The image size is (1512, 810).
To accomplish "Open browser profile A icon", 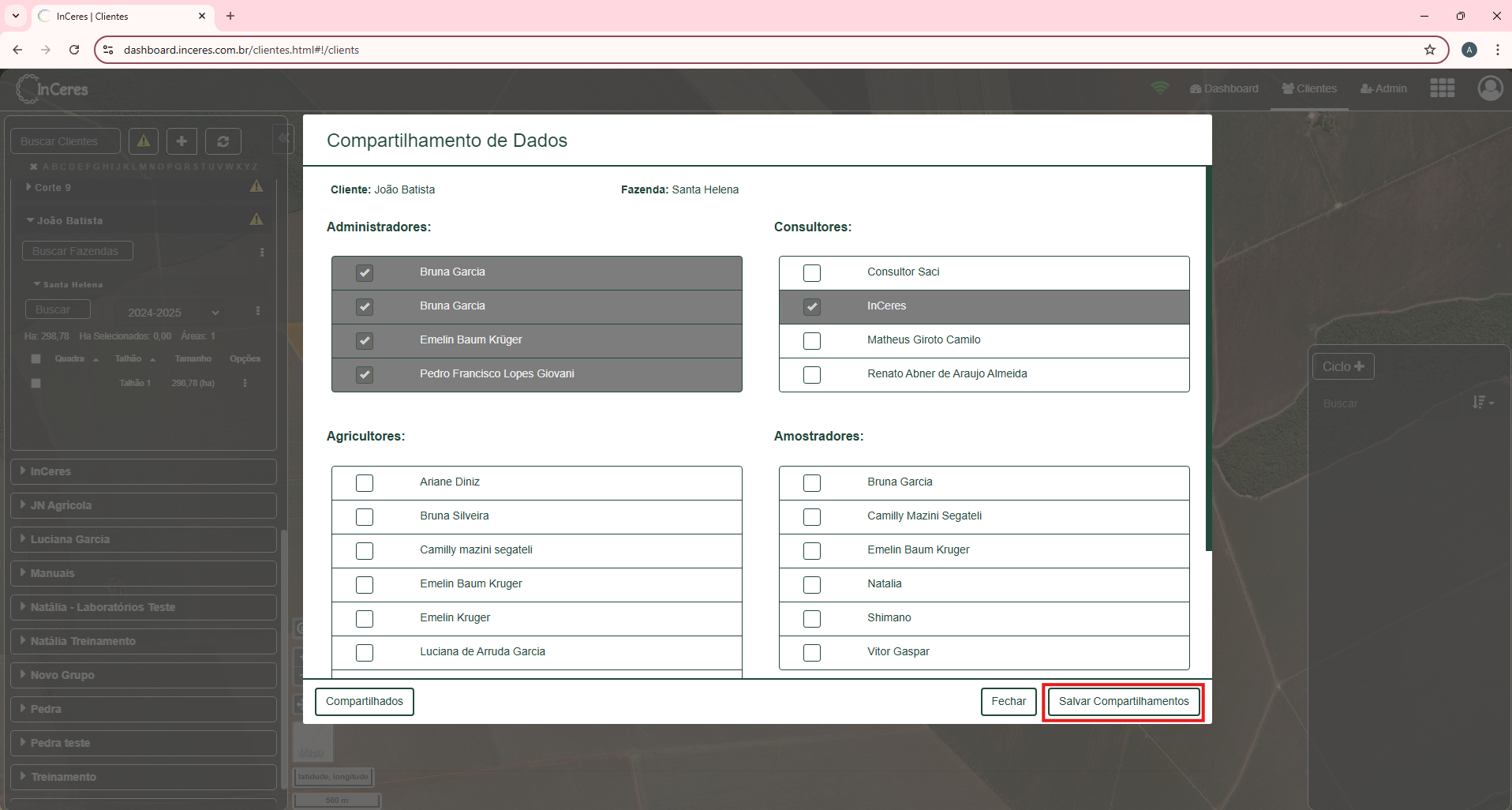I will (x=1469, y=50).
